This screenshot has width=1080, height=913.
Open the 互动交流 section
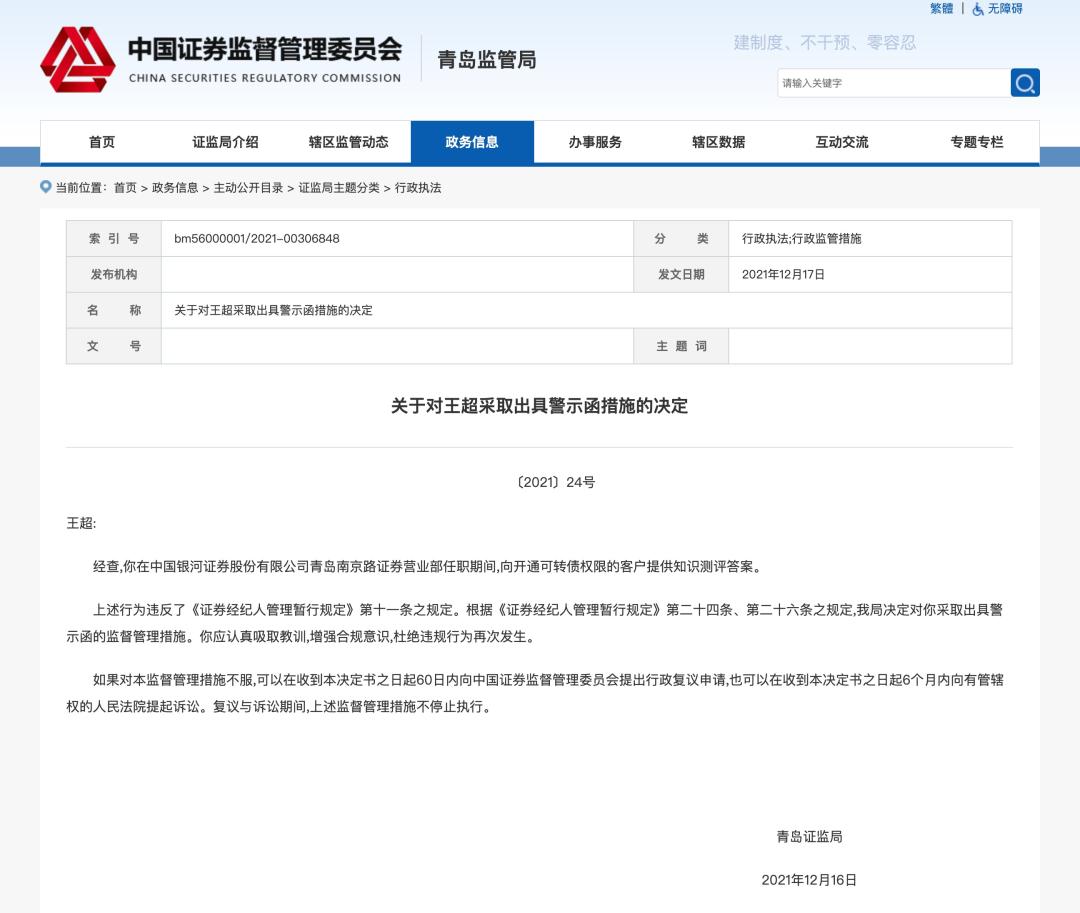click(843, 141)
